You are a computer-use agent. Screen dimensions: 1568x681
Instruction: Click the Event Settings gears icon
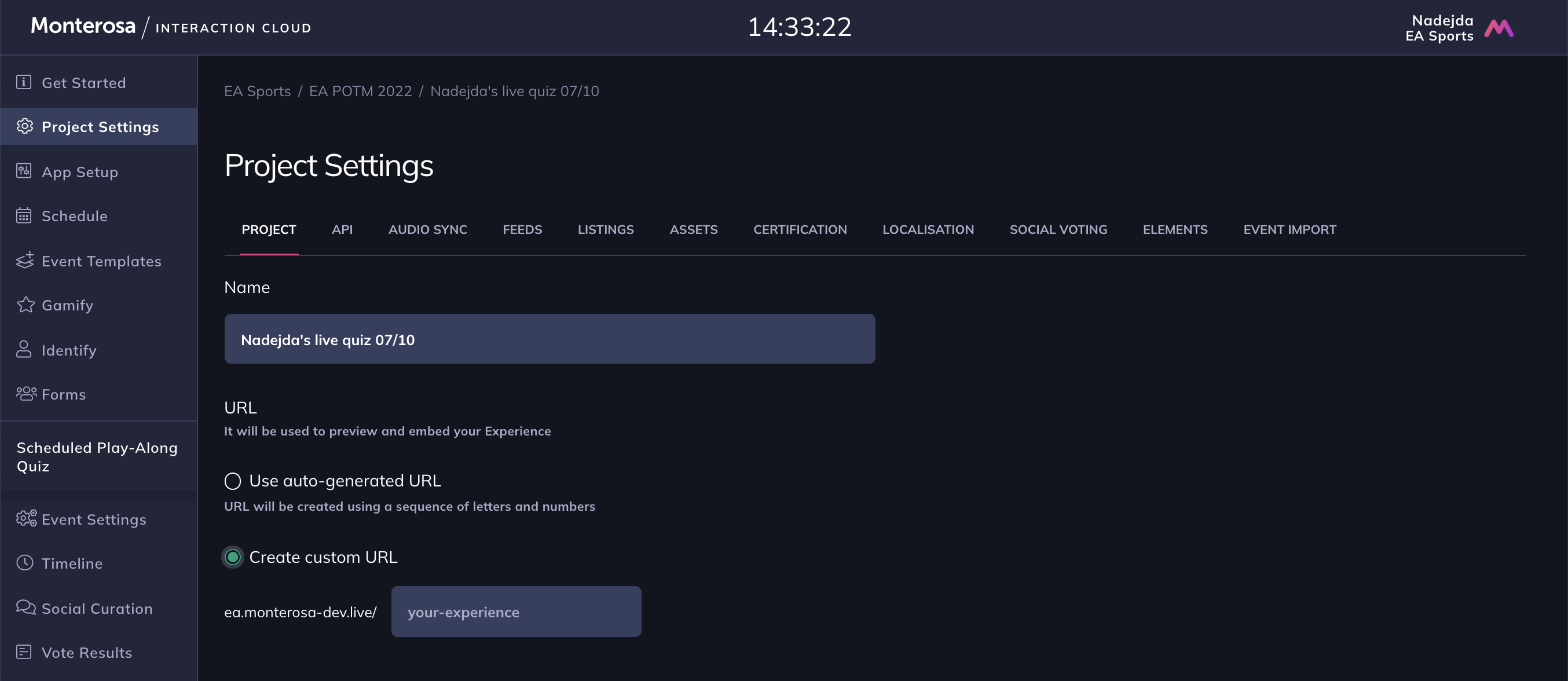[x=26, y=518]
